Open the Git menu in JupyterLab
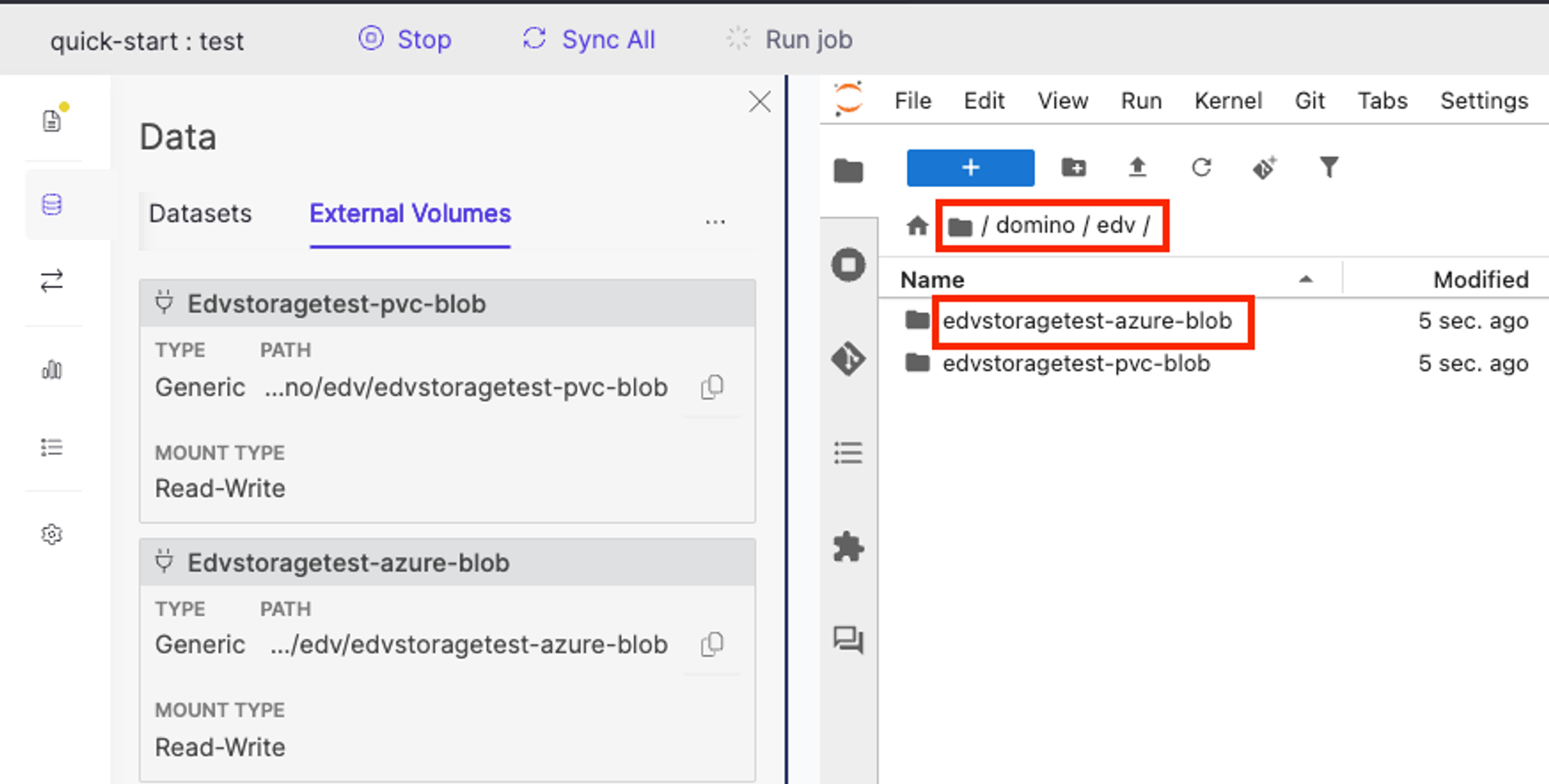Viewport: 1549px width, 784px height. point(1309,101)
